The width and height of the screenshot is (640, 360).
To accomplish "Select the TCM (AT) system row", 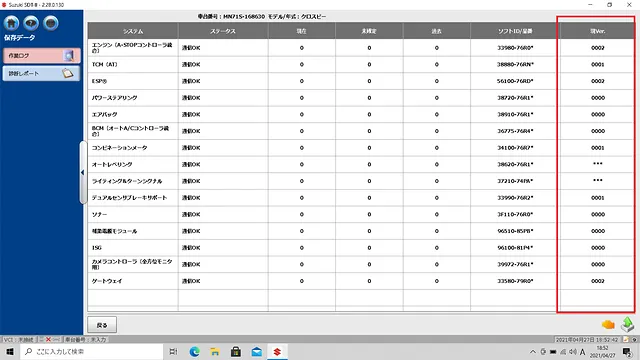I will tap(360, 64).
